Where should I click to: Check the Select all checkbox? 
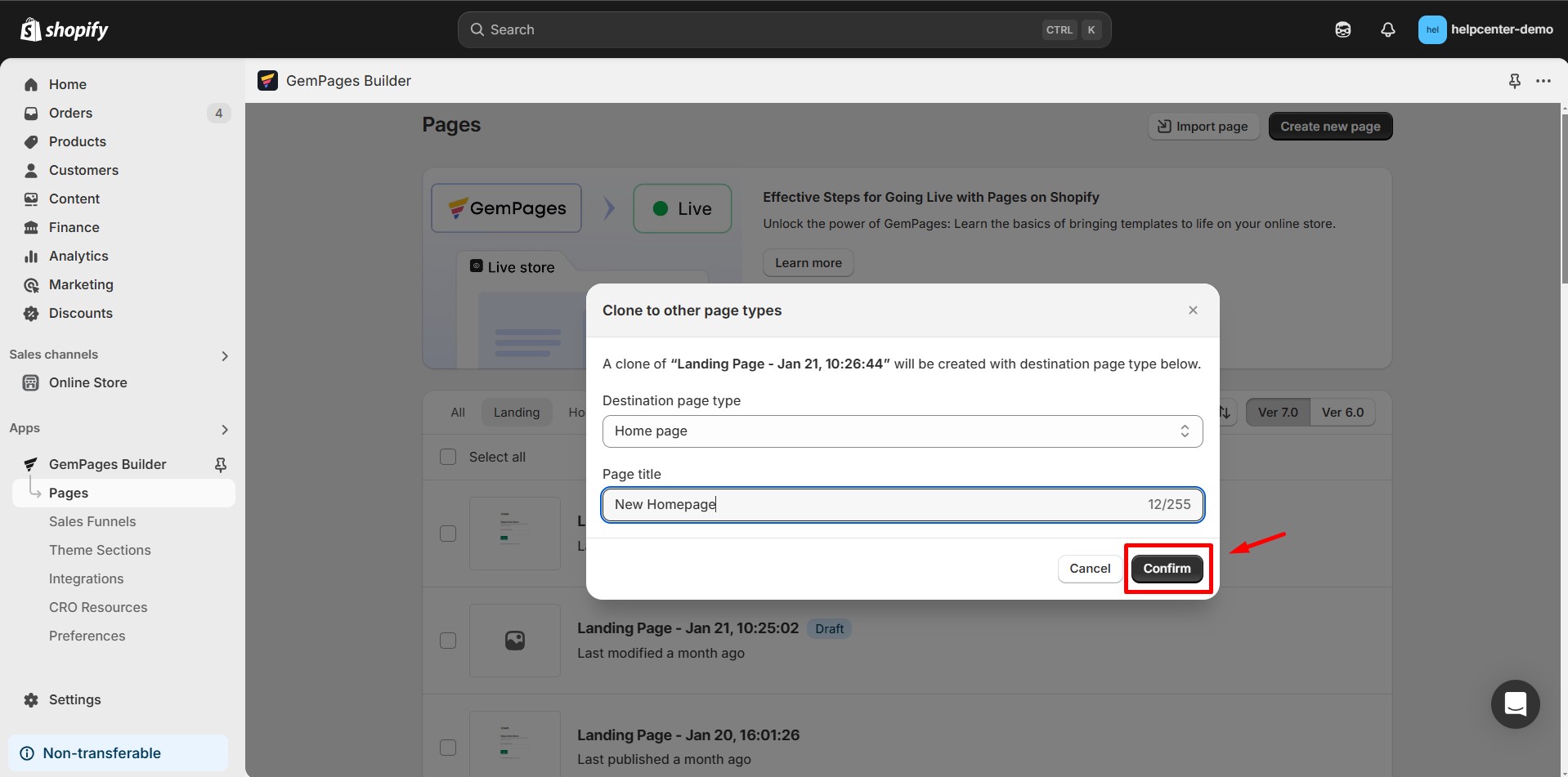click(448, 457)
